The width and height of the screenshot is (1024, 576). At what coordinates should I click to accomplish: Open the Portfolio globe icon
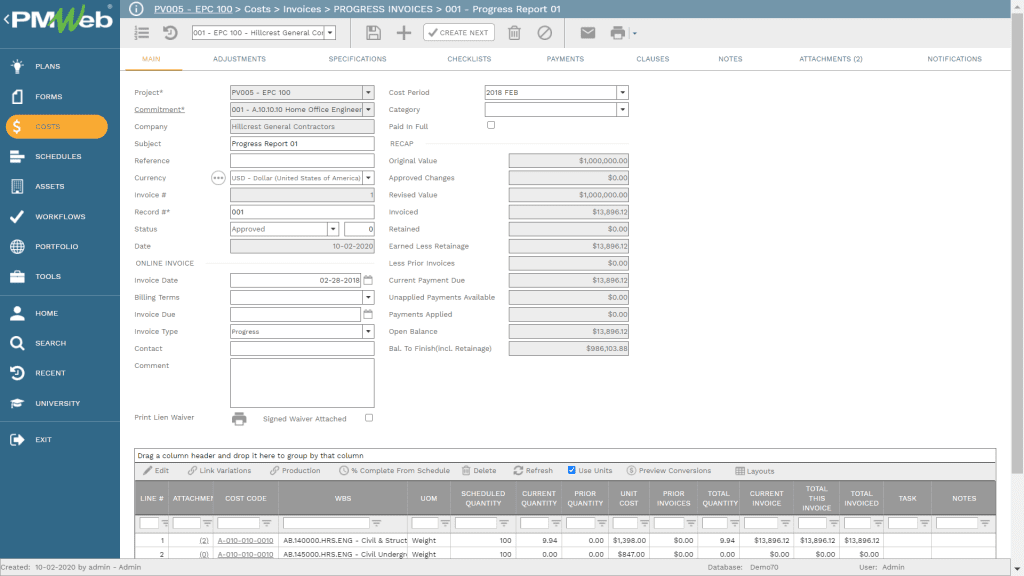coord(18,247)
